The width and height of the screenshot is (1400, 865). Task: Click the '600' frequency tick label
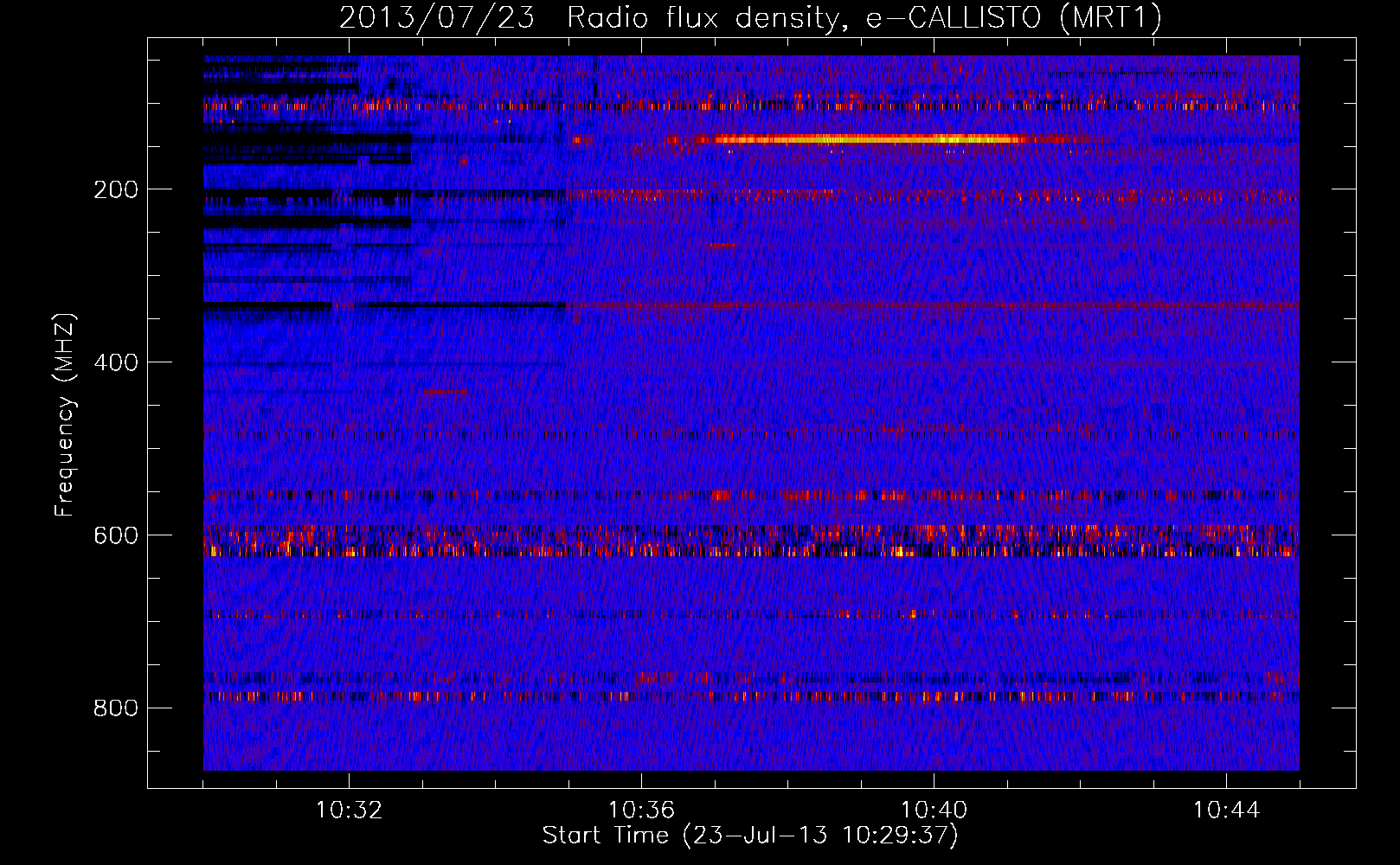click(116, 535)
